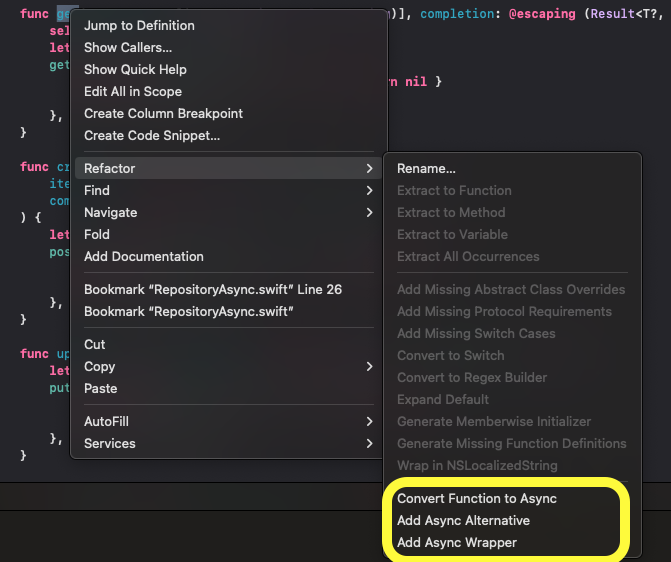
Task: Expand the Find submenu
Action: point(229,190)
